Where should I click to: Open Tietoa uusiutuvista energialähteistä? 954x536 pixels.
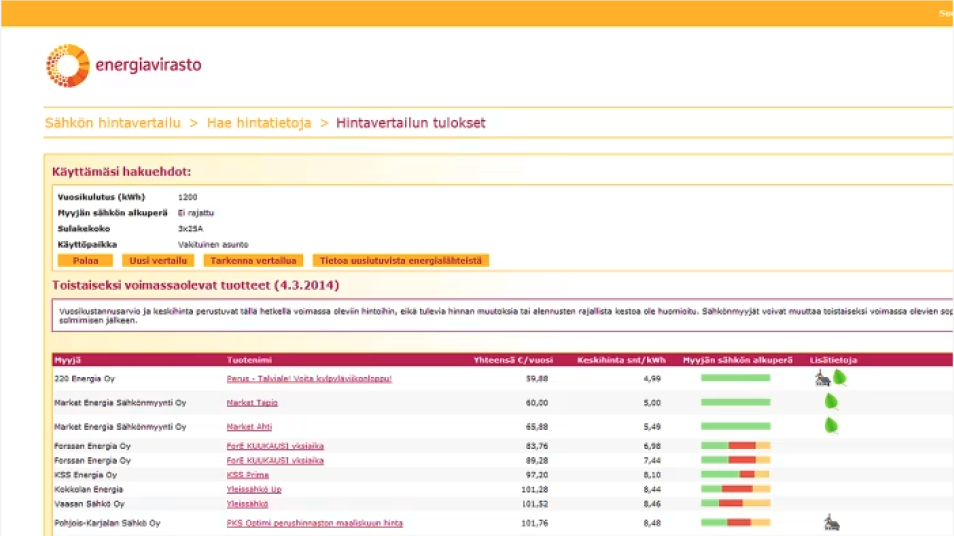(400, 260)
